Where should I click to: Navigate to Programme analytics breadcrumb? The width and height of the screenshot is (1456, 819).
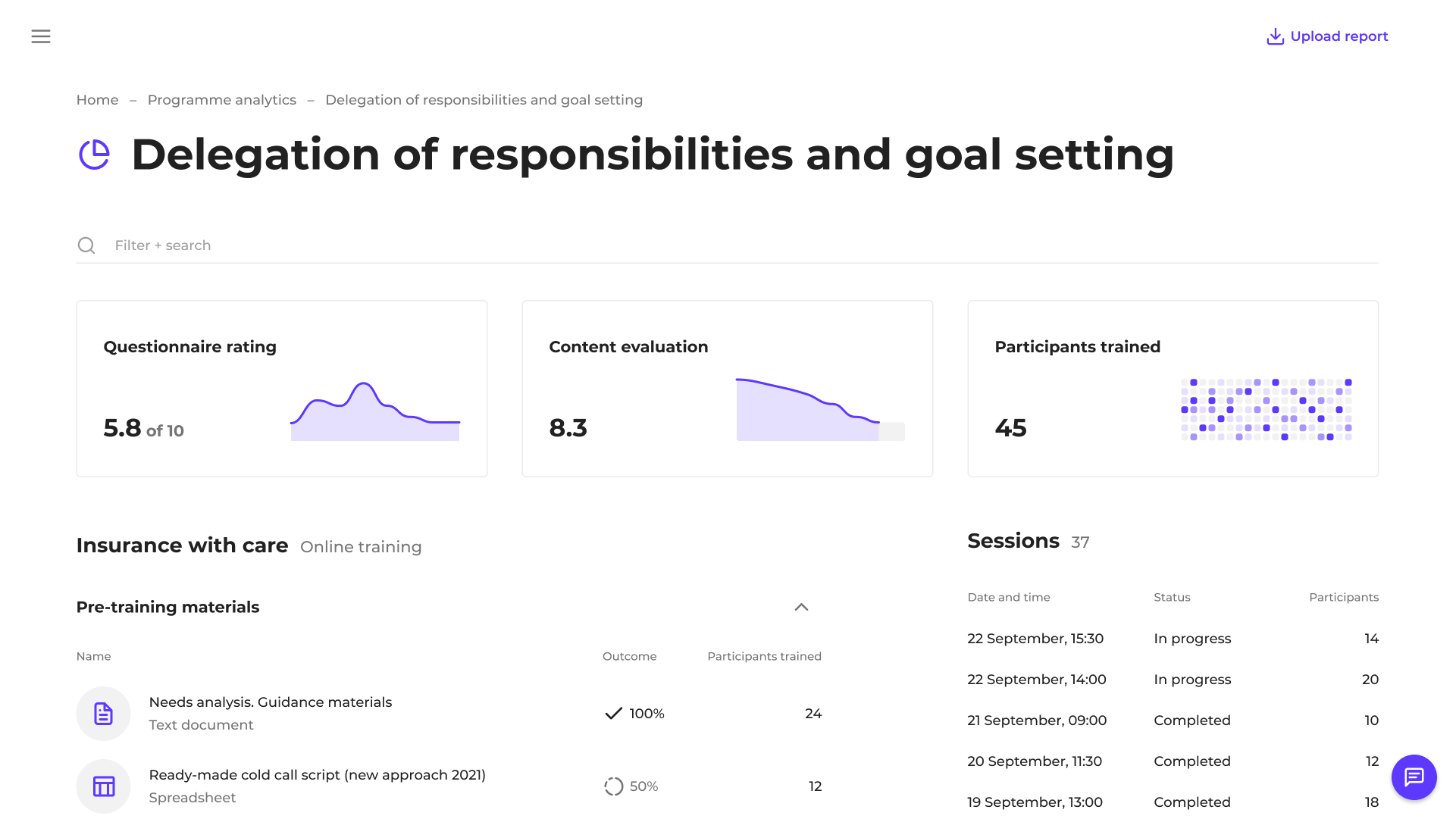coord(221,100)
